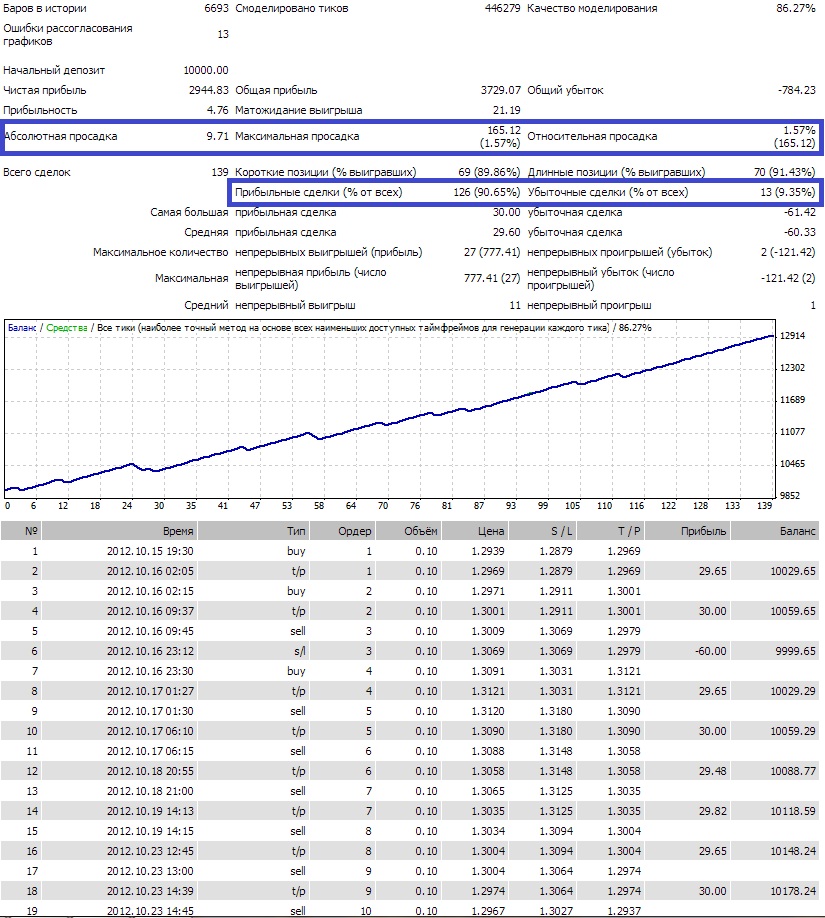
Task: Click the Абсолютная просадка label
Action: pyautogui.click(x=62, y=136)
